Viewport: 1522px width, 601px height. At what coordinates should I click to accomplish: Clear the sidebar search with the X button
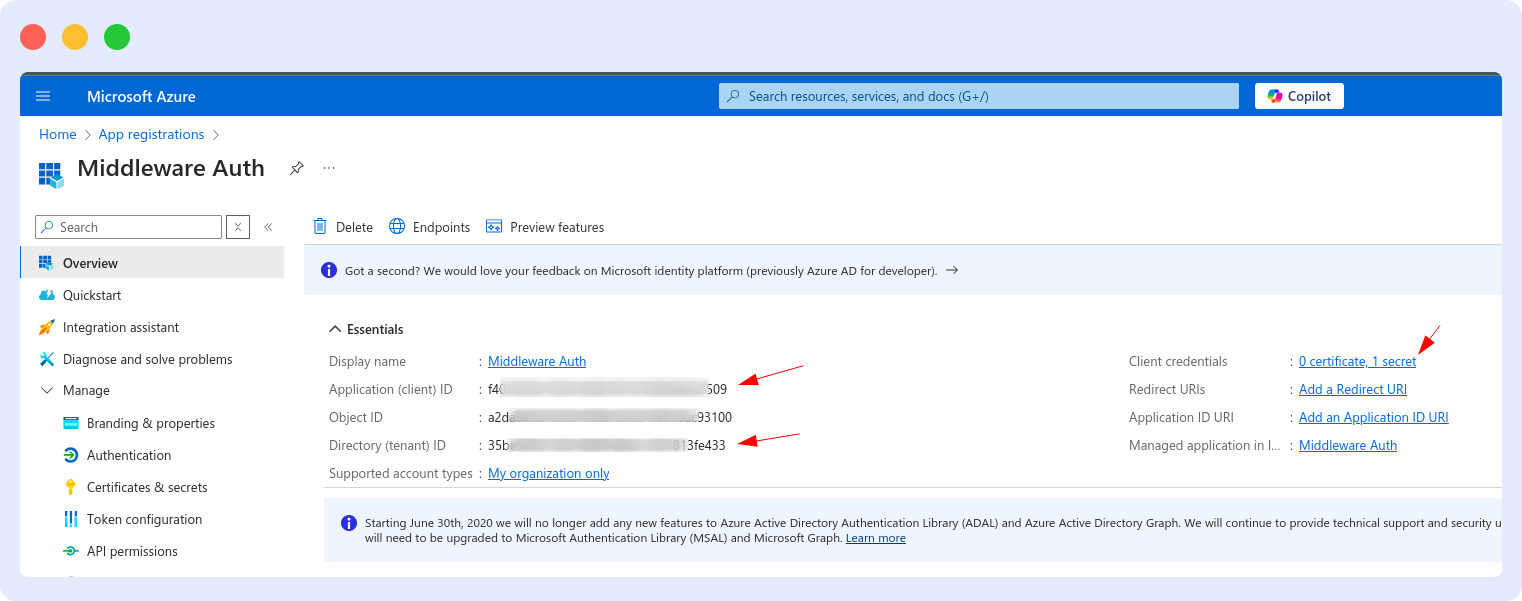point(237,227)
